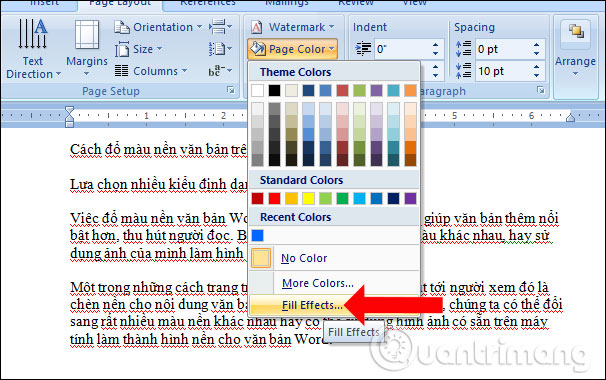
Task: Click the Page Color paint bucket icon
Action: point(258,49)
